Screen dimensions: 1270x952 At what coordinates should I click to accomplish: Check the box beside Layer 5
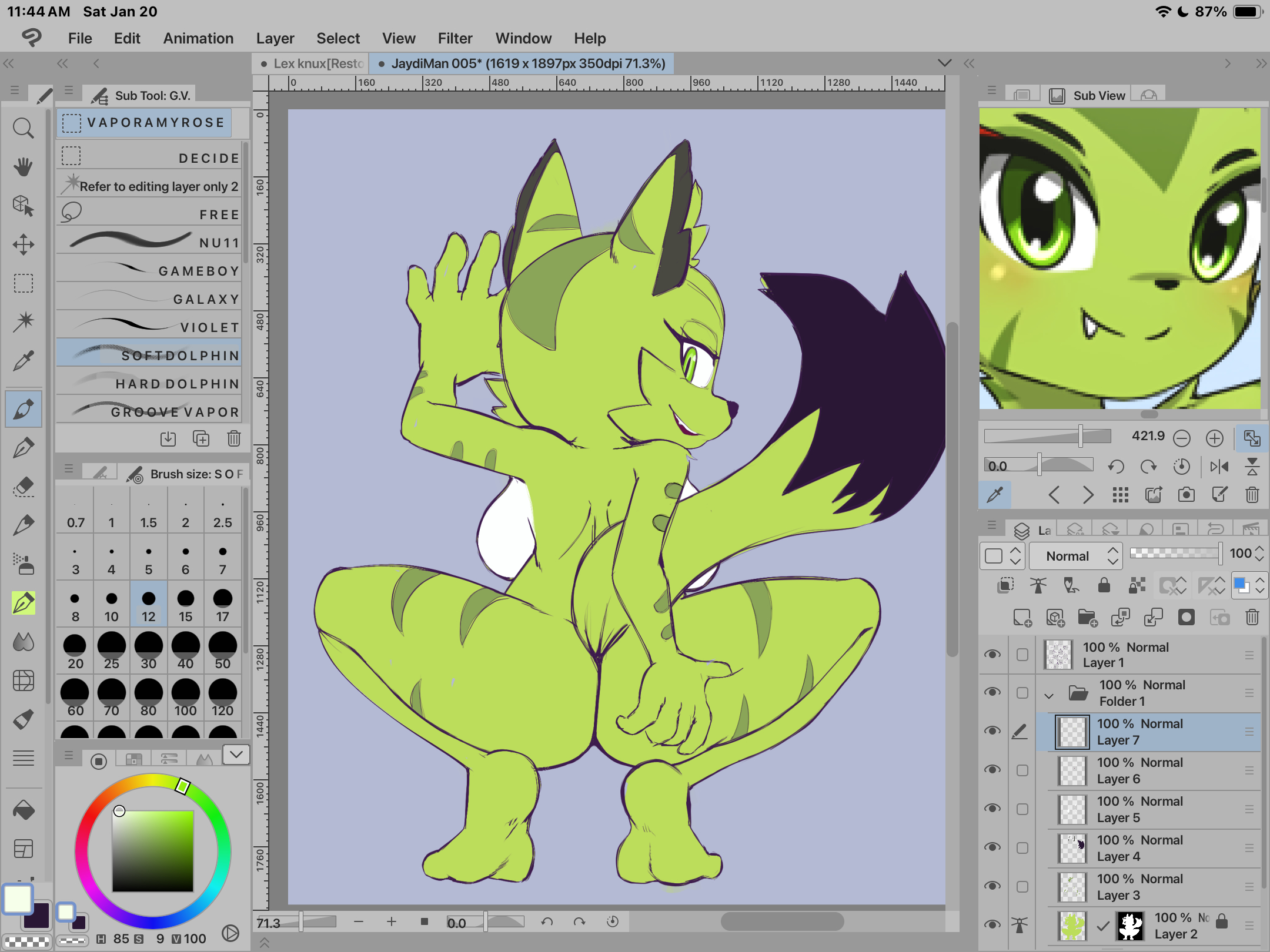coord(1022,809)
